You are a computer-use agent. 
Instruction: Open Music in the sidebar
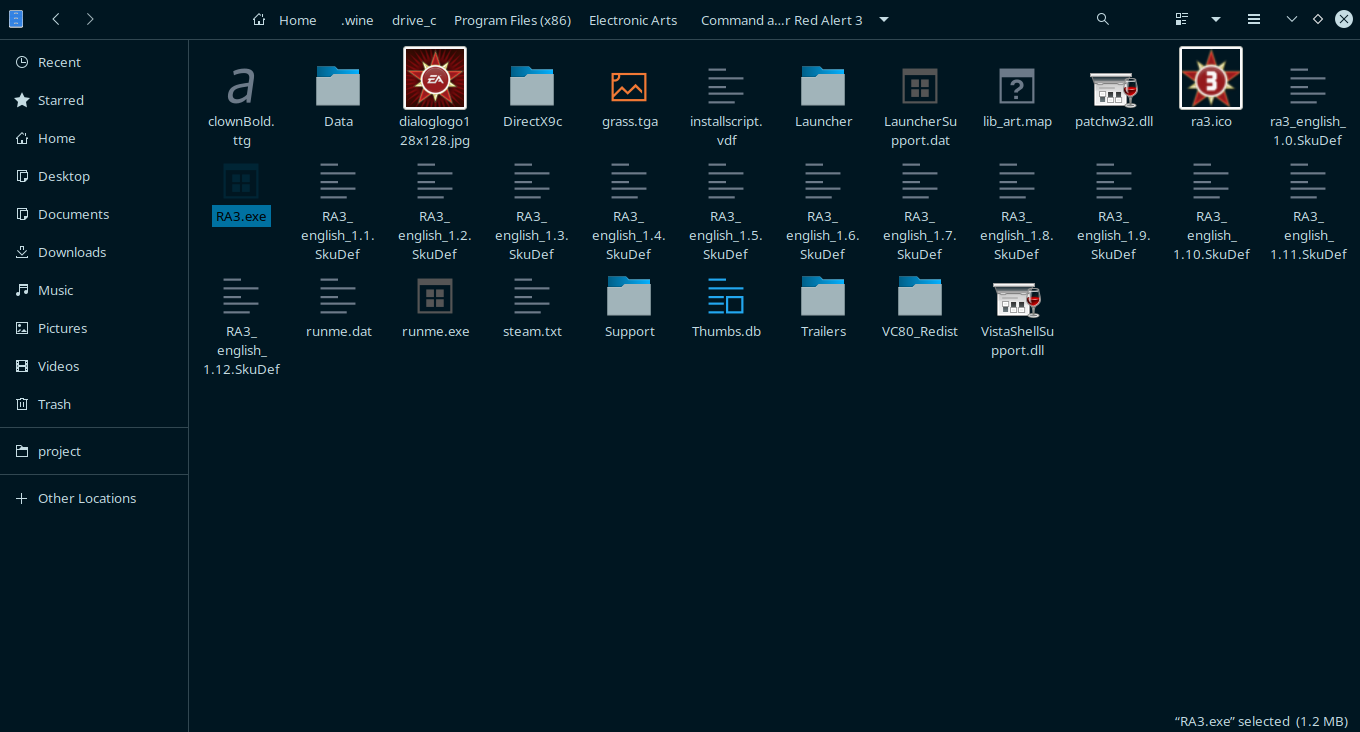(94, 290)
